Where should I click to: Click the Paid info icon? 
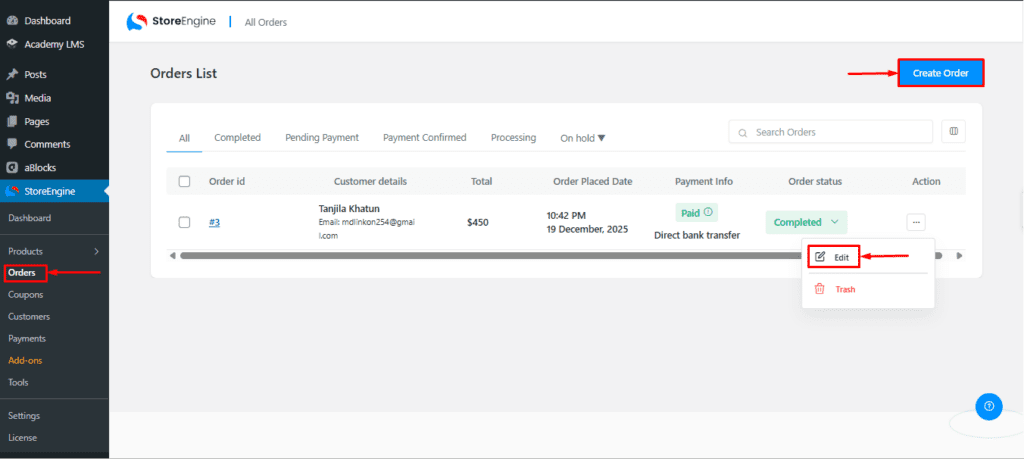[x=708, y=212]
